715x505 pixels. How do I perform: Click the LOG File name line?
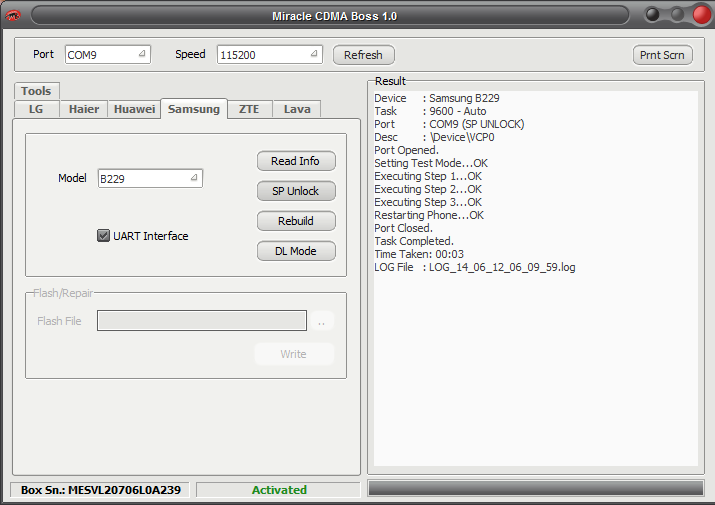pos(475,267)
